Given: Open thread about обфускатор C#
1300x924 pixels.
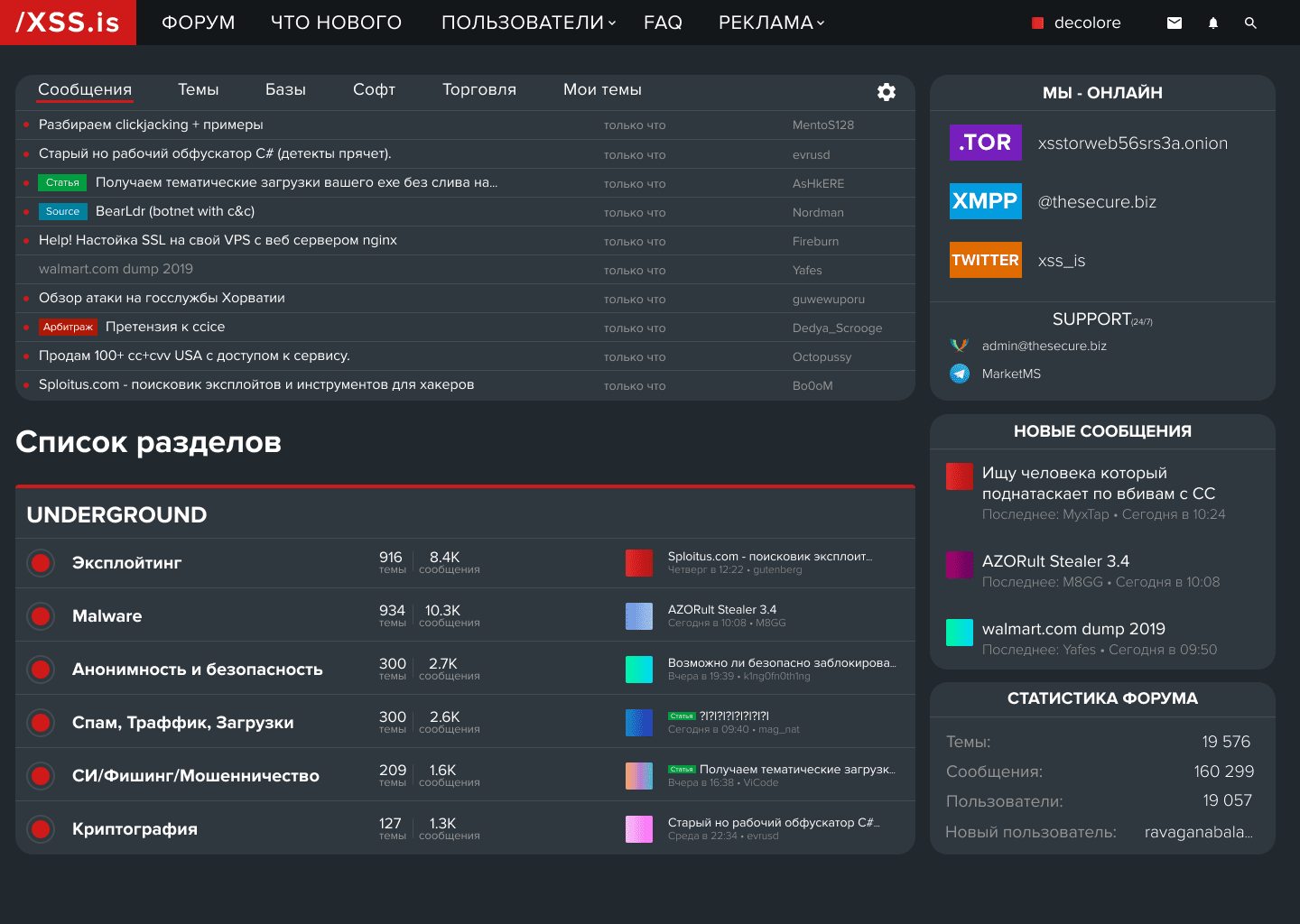Looking at the screenshot, I should [215, 153].
